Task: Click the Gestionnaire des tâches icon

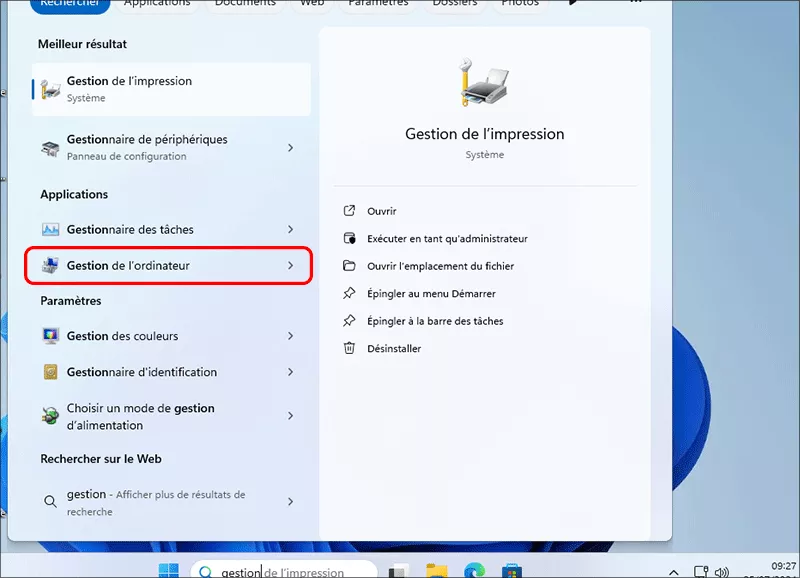Action: [49, 229]
